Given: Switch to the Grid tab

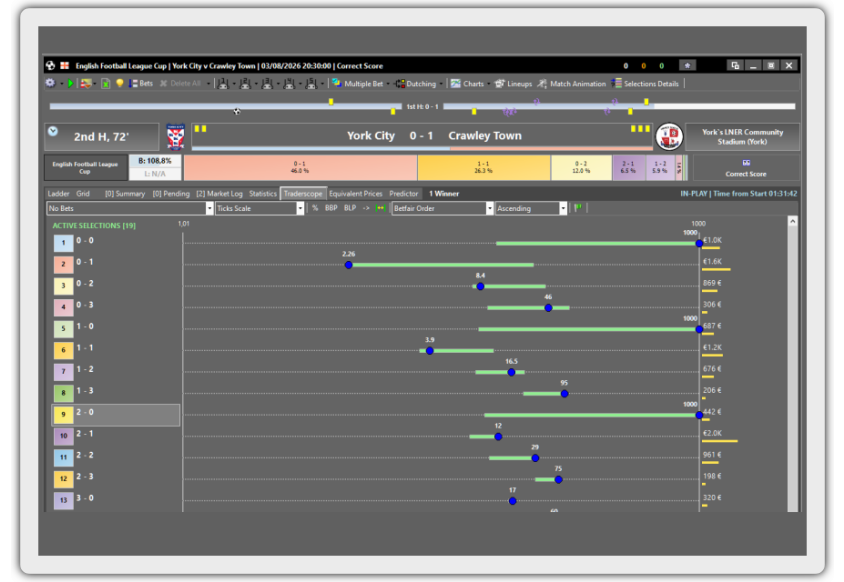Looking at the screenshot, I should click(x=83, y=194).
